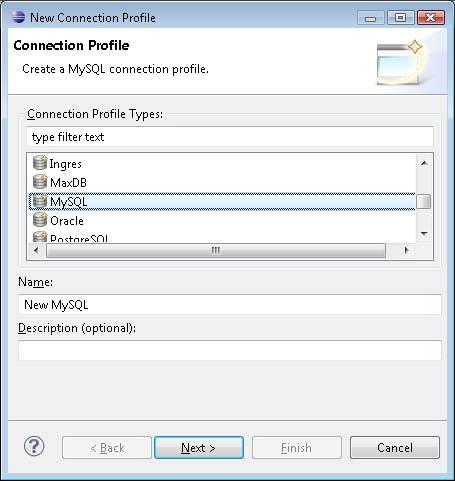Click the Cancel button
This screenshot has width=455, height=481.
pyautogui.click(x=395, y=448)
